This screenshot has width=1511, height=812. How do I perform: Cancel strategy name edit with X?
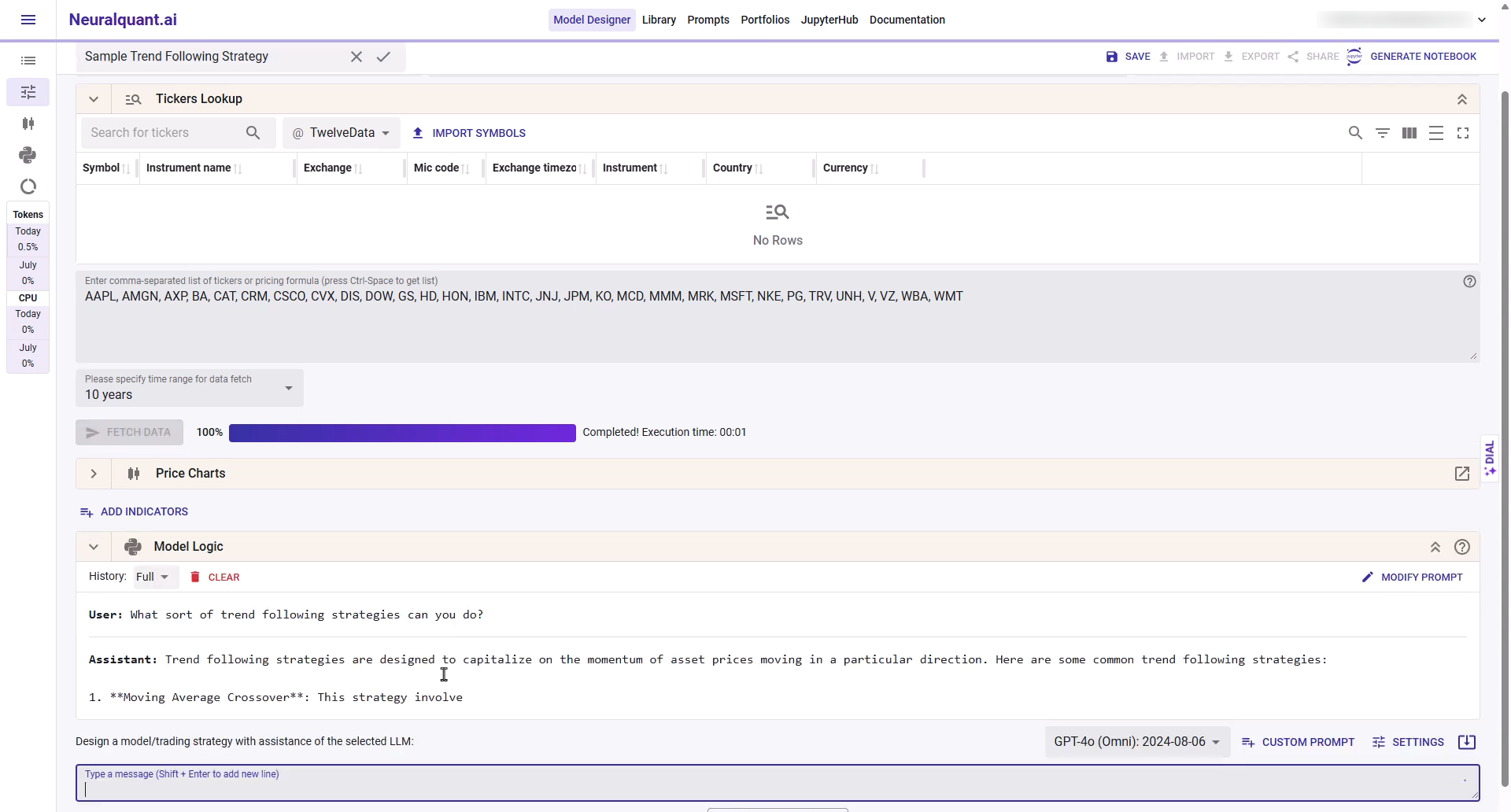[357, 57]
